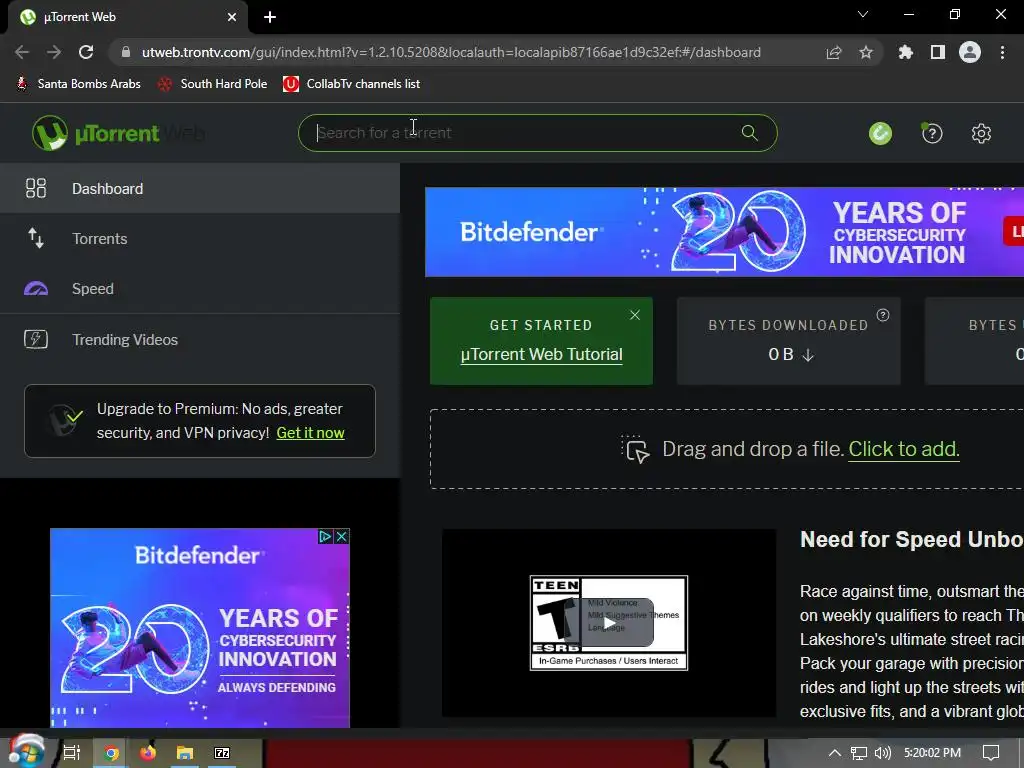Click the Speed gauge icon
The image size is (1024, 768).
[36, 289]
